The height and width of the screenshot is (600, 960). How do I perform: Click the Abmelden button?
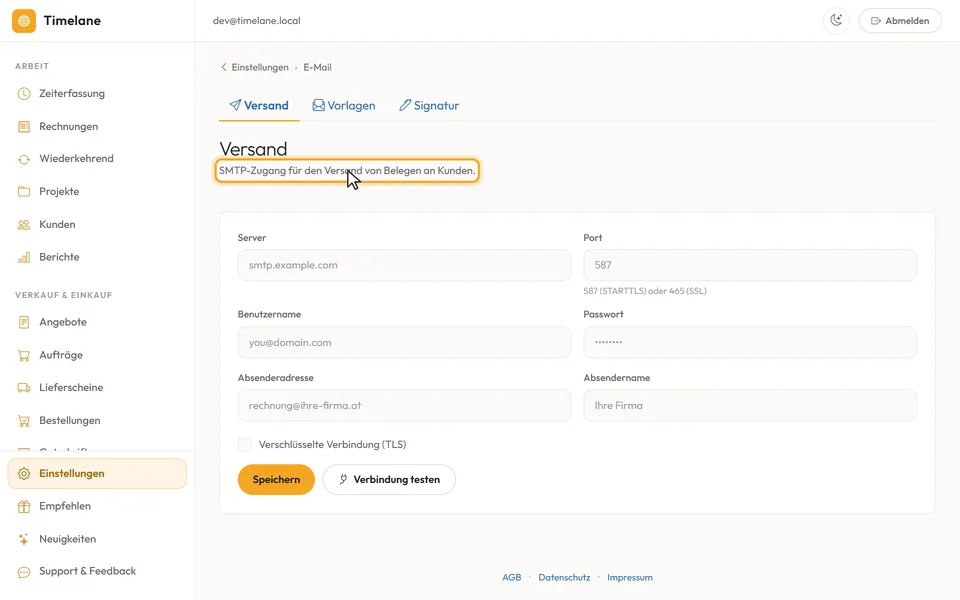(x=900, y=21)
